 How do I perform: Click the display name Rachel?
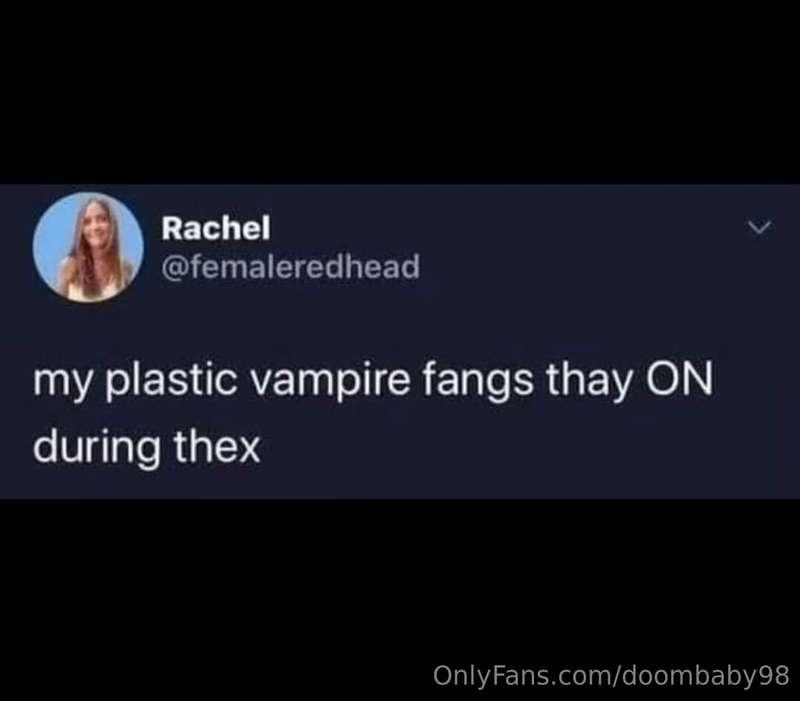pos(216,228)
